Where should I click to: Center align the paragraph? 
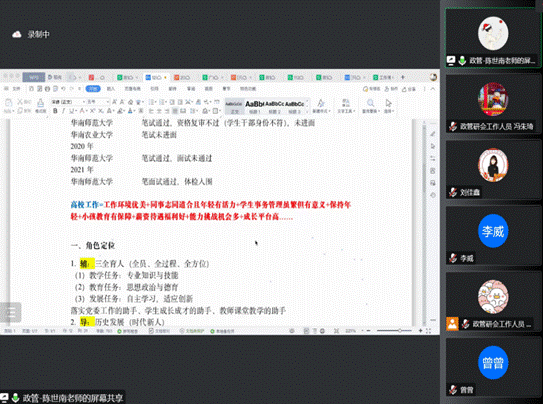click(159, 111)
